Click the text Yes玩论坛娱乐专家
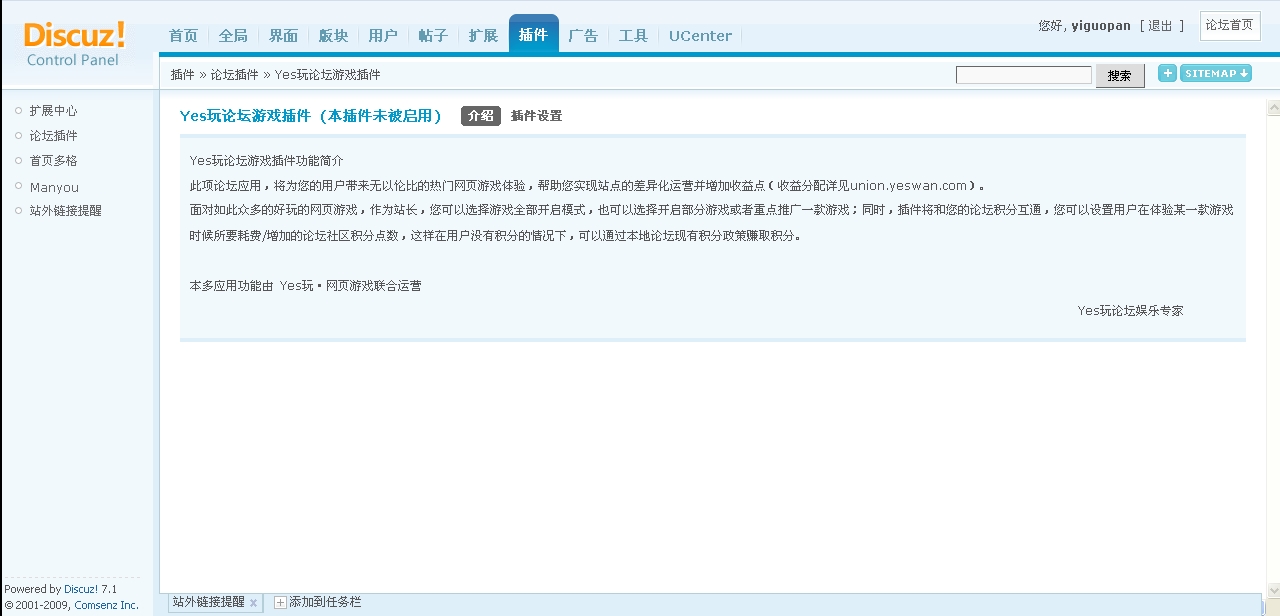The image size is (1280, 616). tap(1130, 311)
